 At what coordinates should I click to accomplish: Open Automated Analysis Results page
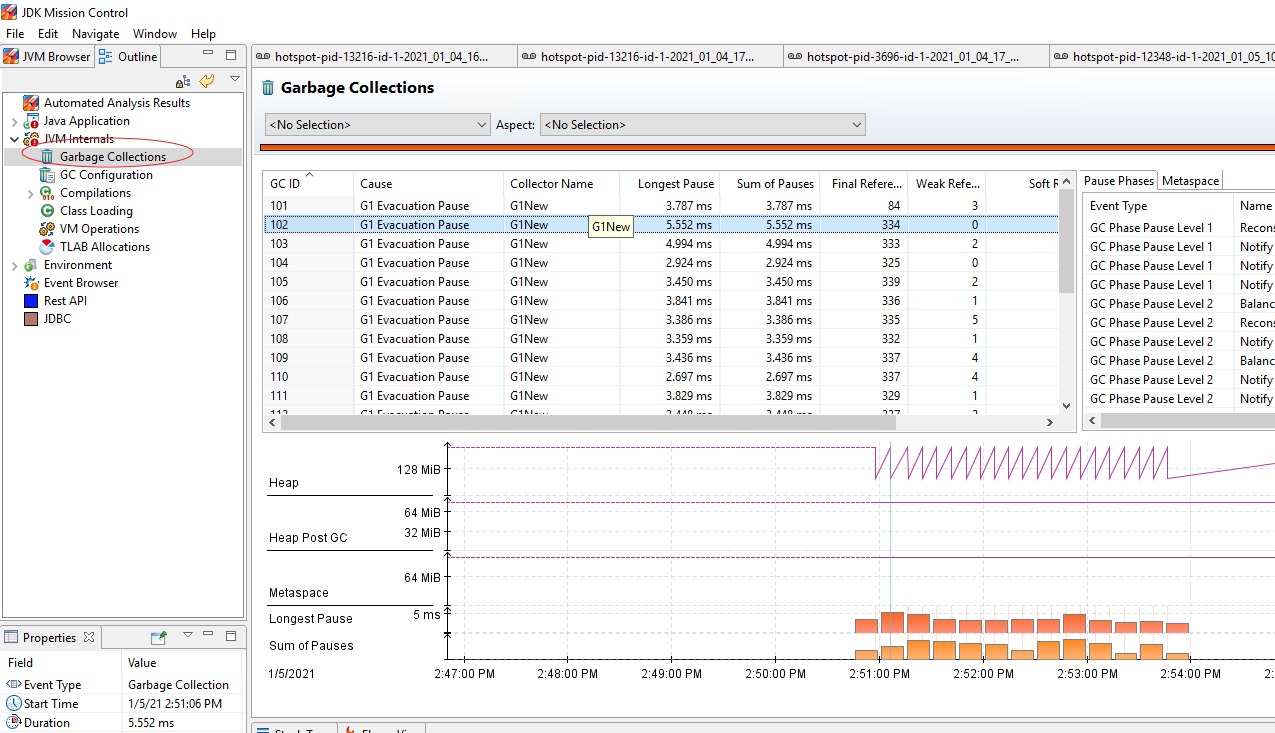click(x=116, y=103)
